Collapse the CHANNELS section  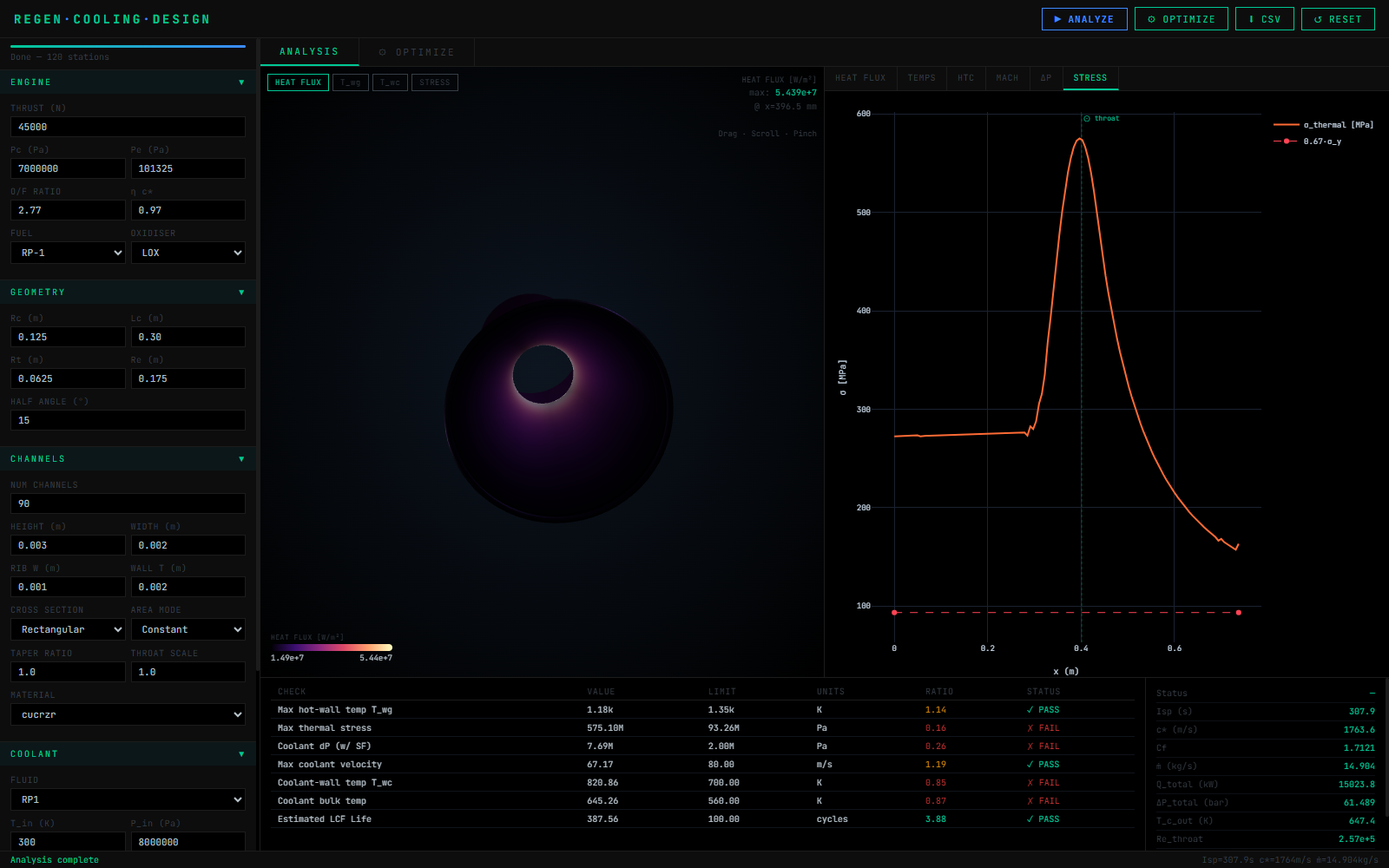[x=128, y=459]
